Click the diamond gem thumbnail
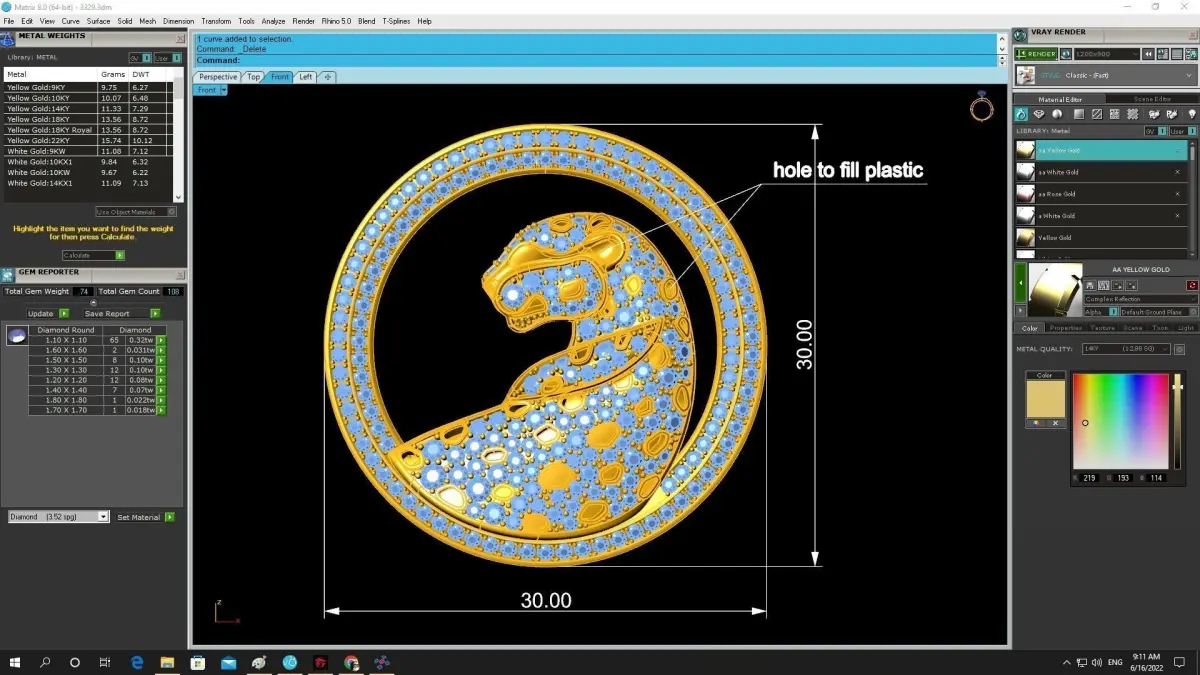 point(15,335)
